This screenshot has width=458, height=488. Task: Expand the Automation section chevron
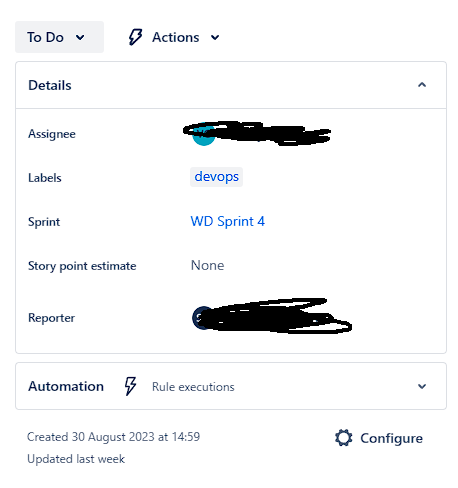click(422, 386)
